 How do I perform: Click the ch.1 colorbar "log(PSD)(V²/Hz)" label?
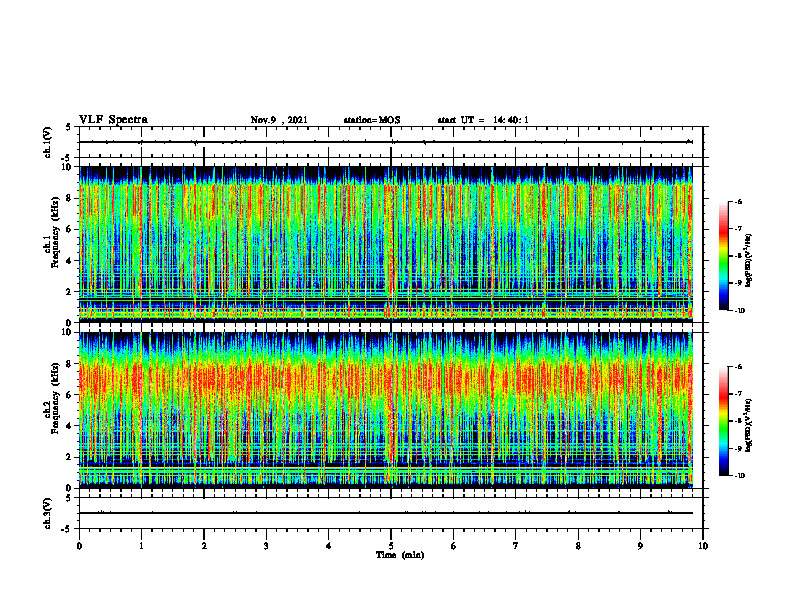[x=749, y=260]
